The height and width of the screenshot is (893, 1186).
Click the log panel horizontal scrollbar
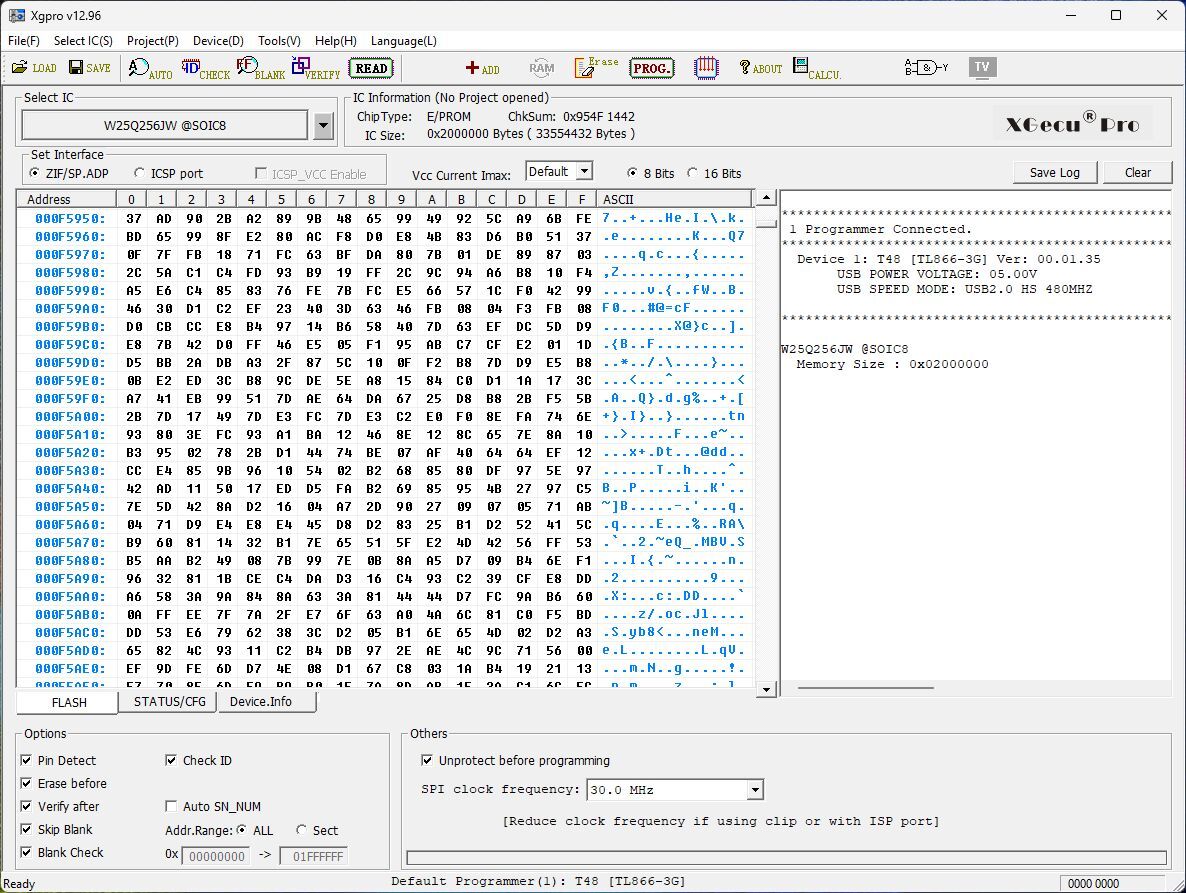coord(865,687)
